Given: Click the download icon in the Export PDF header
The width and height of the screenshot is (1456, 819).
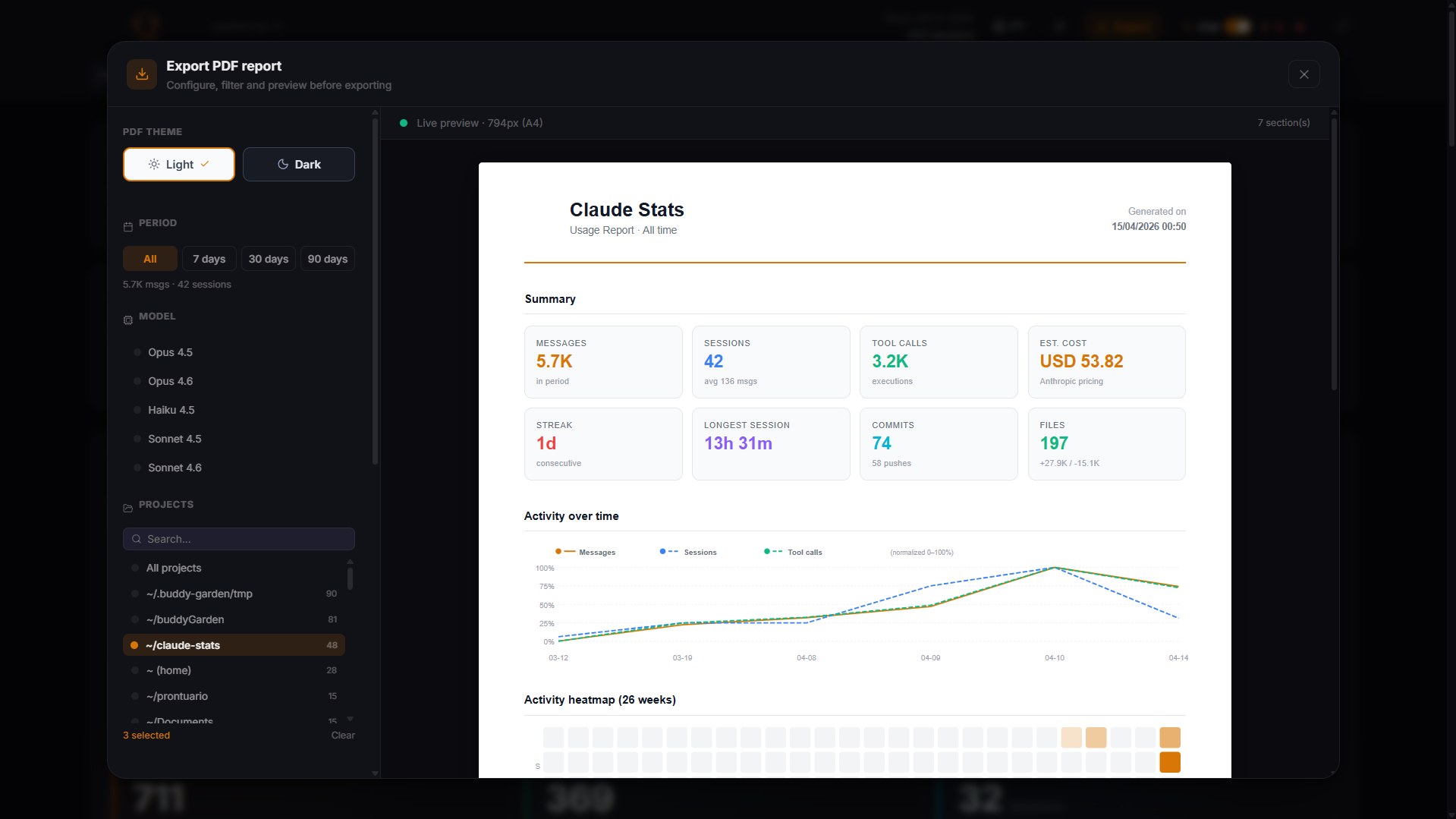Looking at the screenshot, I should (x=142, y=74).
